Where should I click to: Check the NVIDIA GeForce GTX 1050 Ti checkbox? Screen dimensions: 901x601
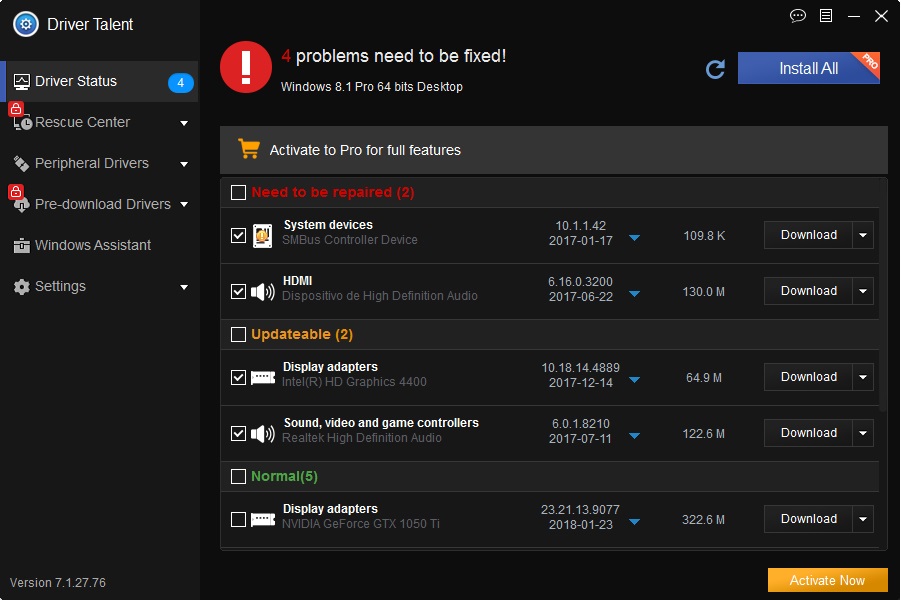(238, 520)
